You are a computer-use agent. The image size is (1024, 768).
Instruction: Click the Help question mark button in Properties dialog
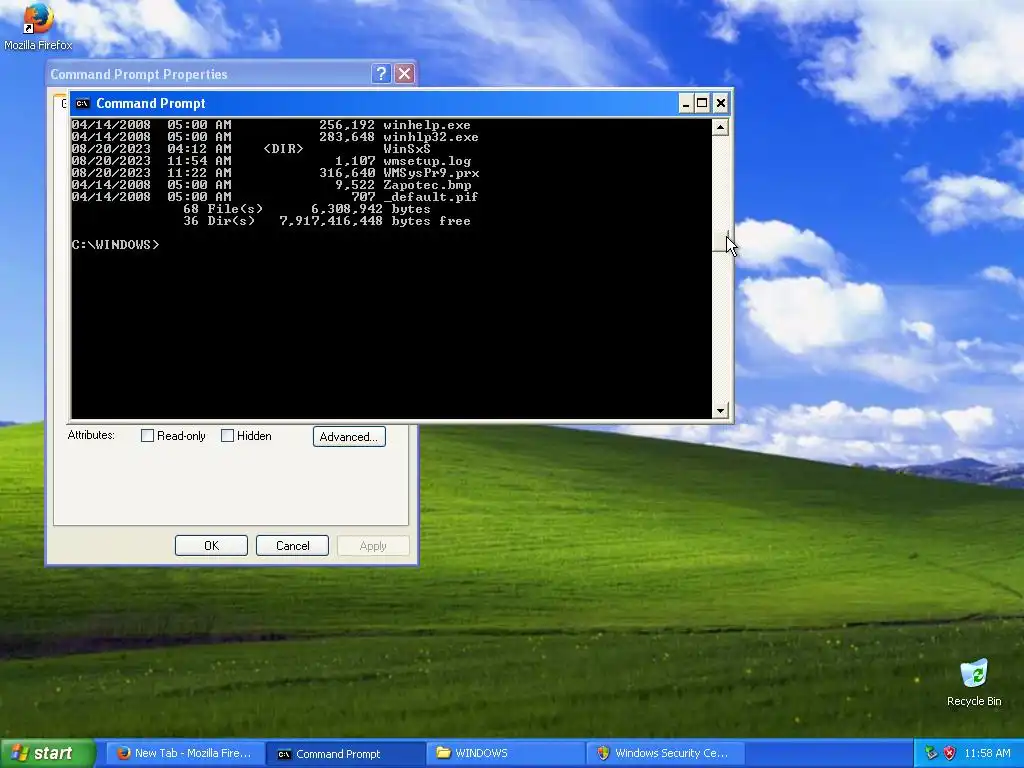click(381, 74)
